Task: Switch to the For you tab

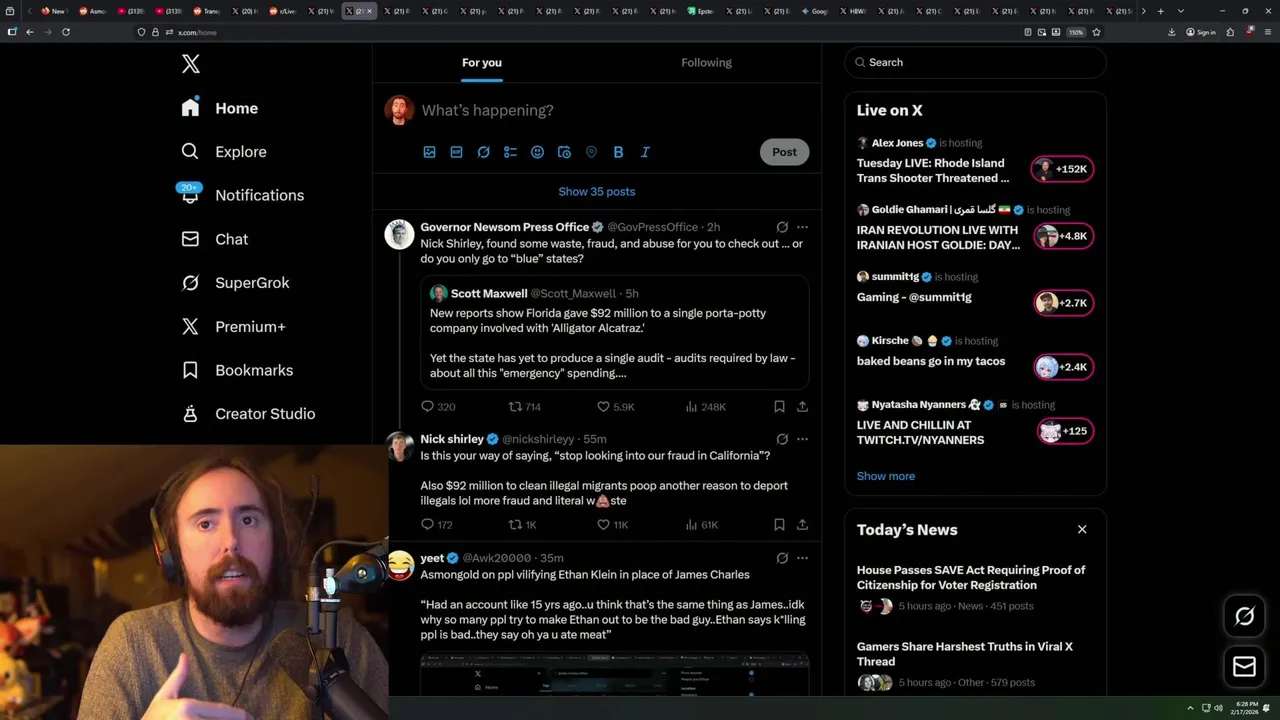Action: pos(482,62)
